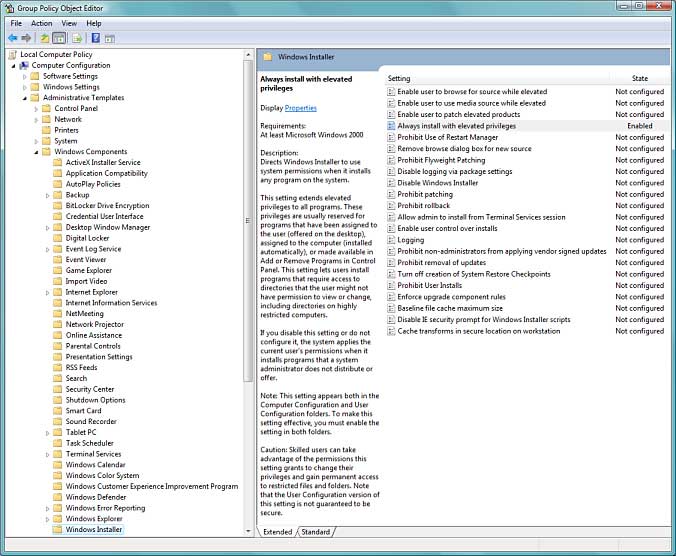676x556 pixels.
Task: Expand the System node
Action: pos(36,141)
